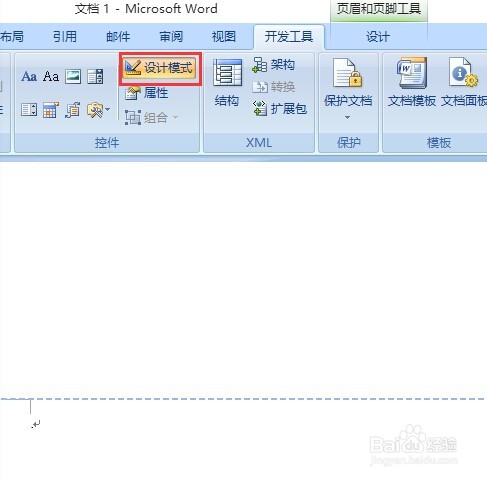The image size is (487, 478).
Task: Click the 转换 transformation button
Action: coord(274,87)
